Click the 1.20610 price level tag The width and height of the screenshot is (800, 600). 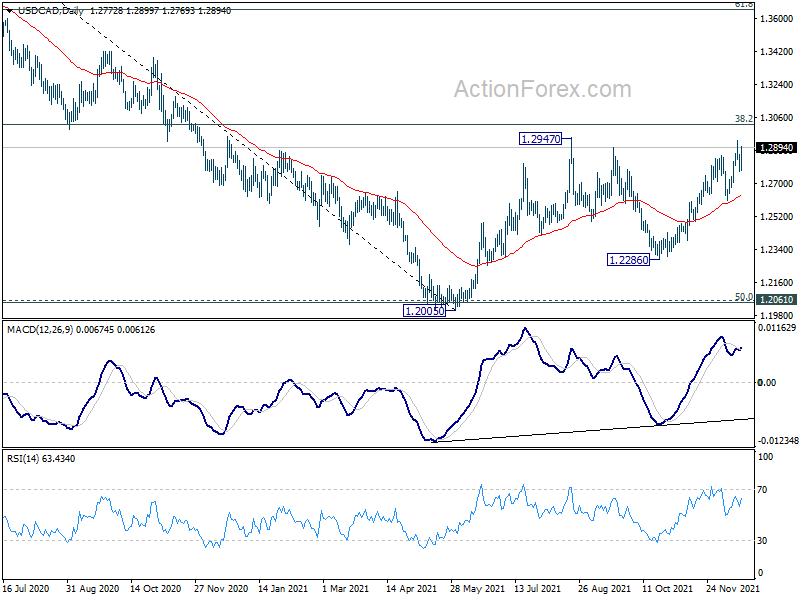[x=776, y=300]
